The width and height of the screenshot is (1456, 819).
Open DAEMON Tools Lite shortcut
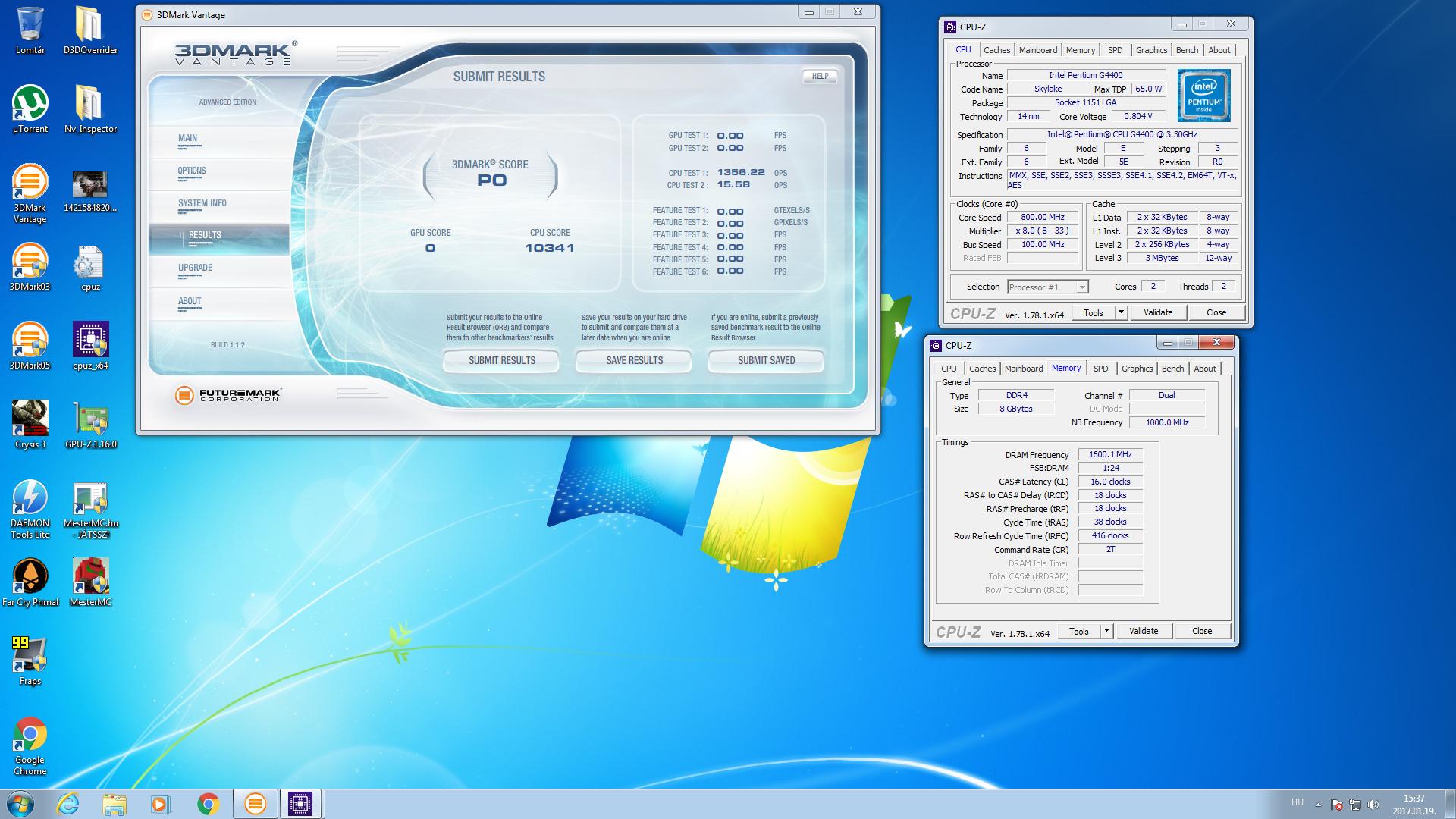click(30, 499)
